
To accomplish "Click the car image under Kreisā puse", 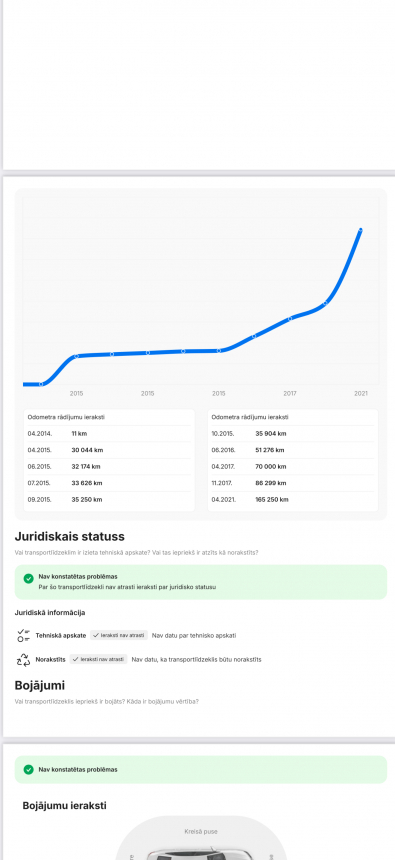I will [201, 853].
